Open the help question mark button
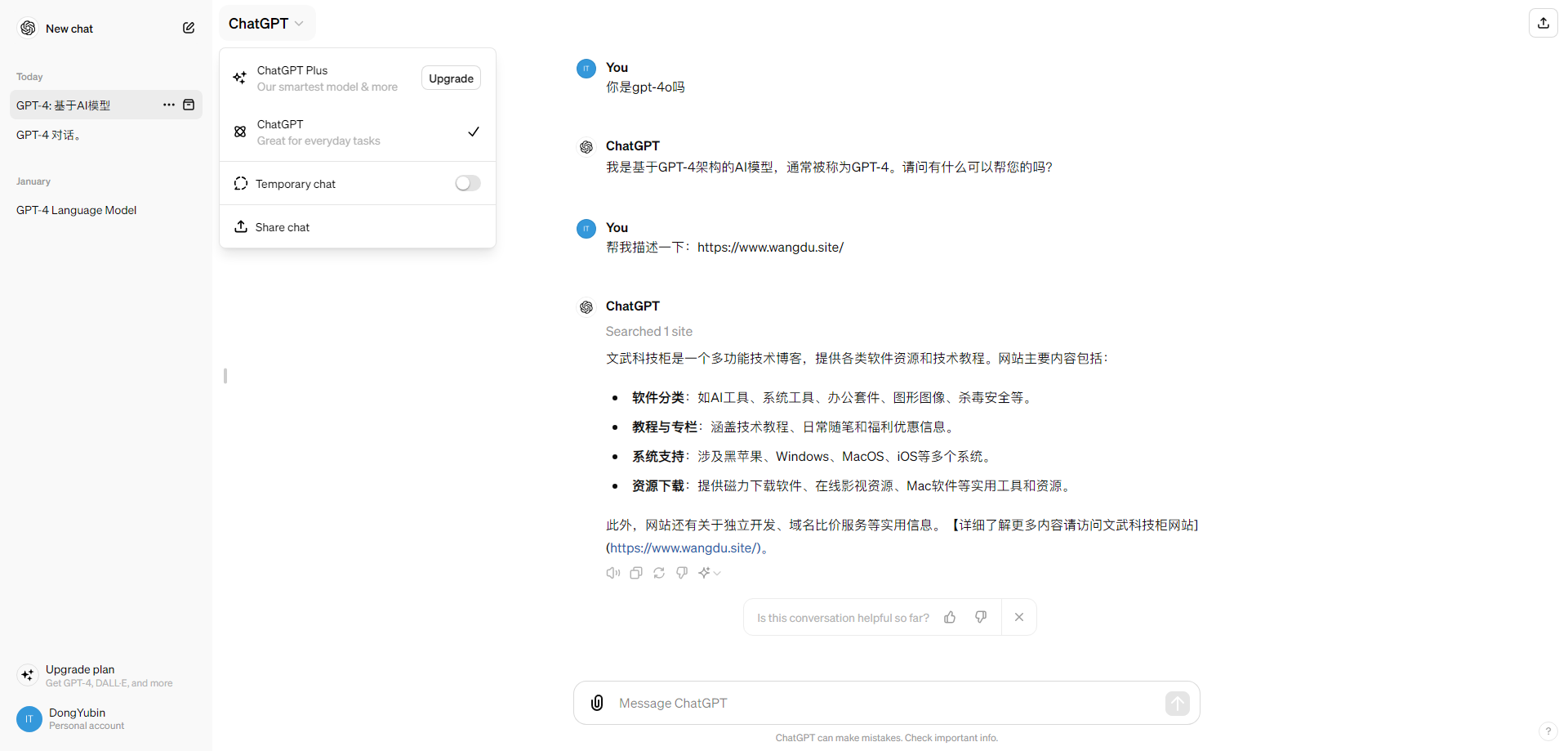 (x=1548, y=731)
